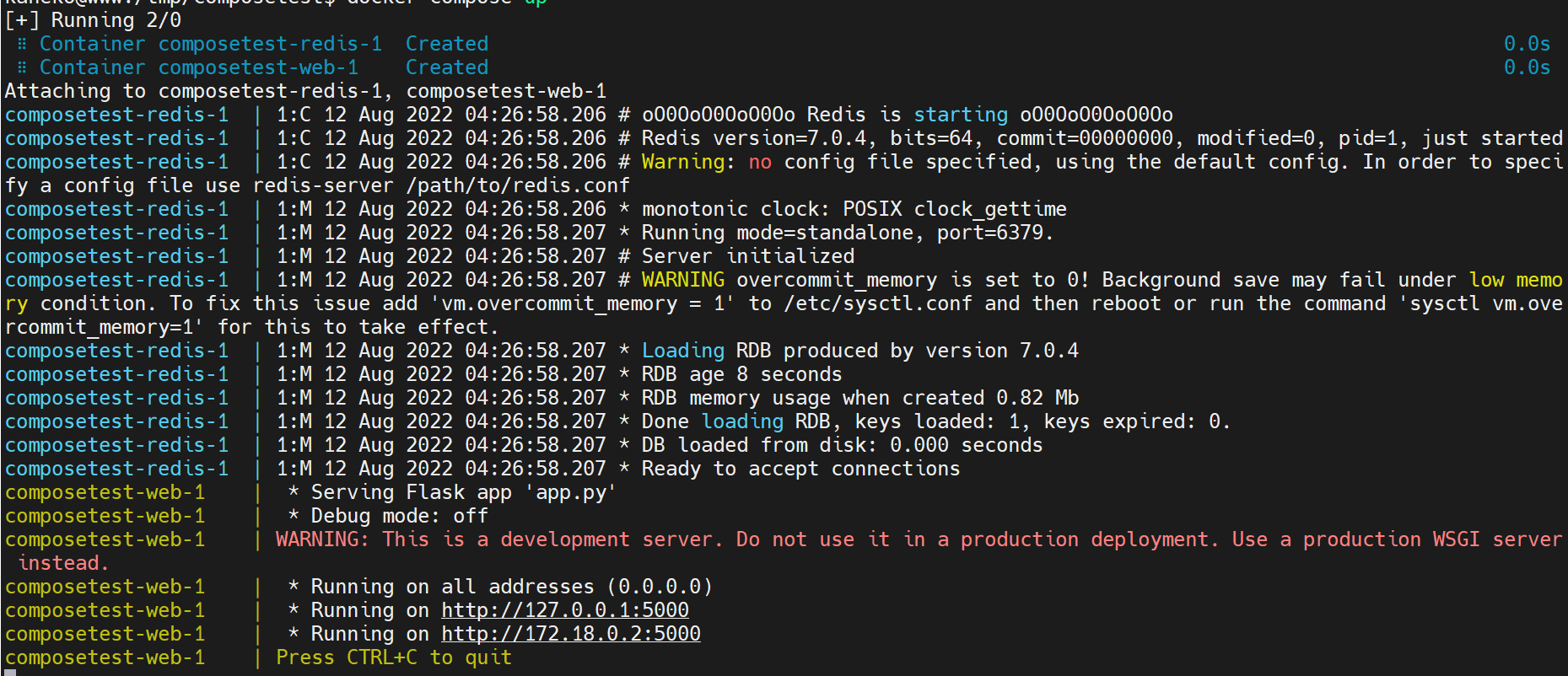Click 'Ready to accept connections' line
This screenshot has width=1568, height=676.
(801, 468)
